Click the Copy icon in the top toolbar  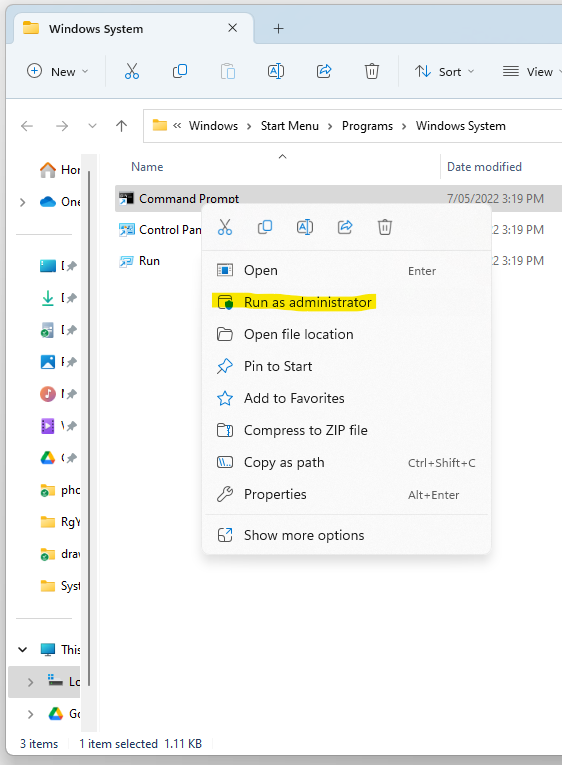click(180, 71)
